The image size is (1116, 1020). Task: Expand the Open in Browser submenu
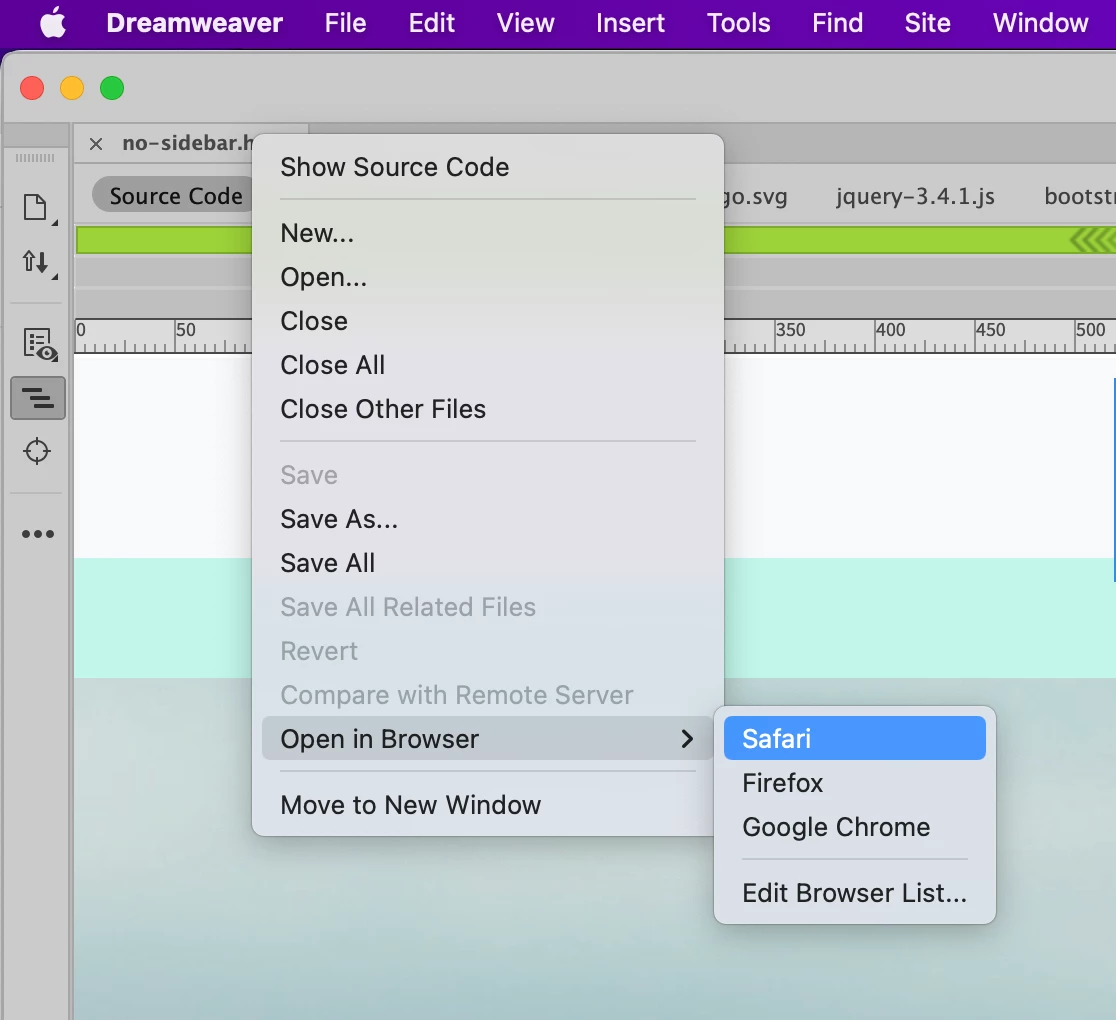[x=488, y=739]
